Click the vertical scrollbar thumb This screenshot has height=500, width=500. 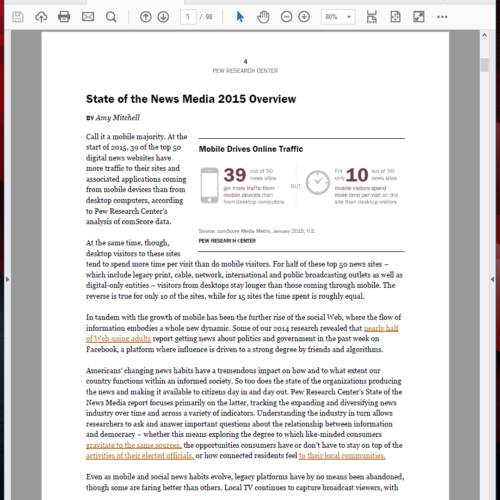(x=485, y=65)
